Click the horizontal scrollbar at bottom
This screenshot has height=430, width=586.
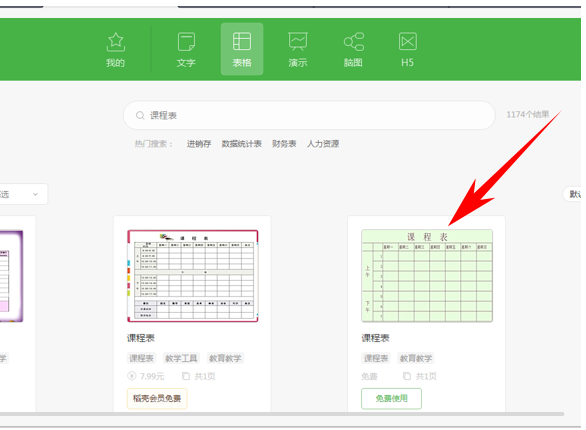(x=282, y=414)
